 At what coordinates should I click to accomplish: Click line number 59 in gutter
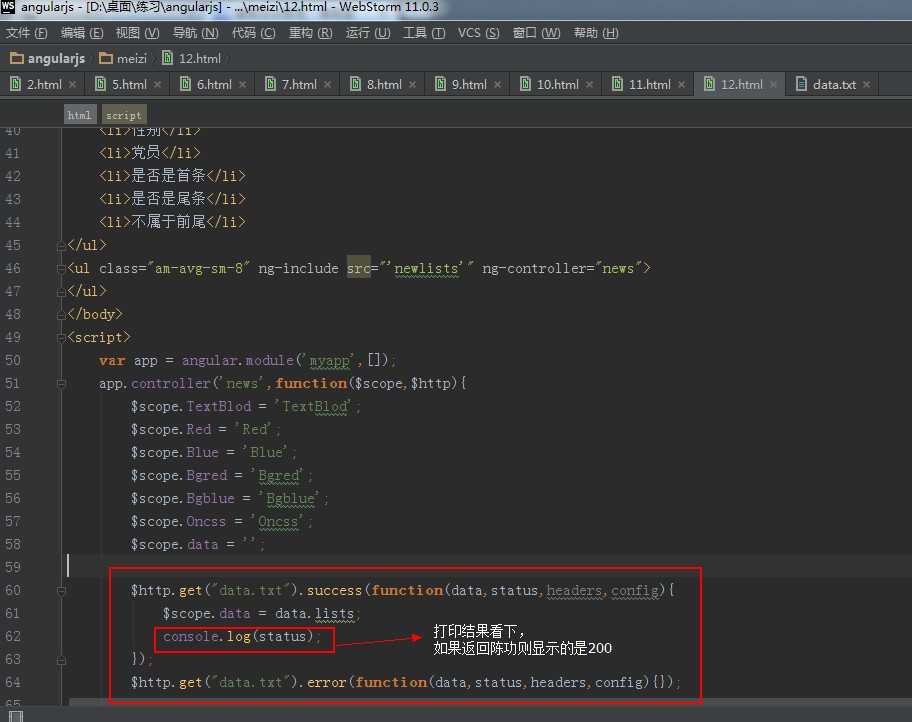click(13, 567)
